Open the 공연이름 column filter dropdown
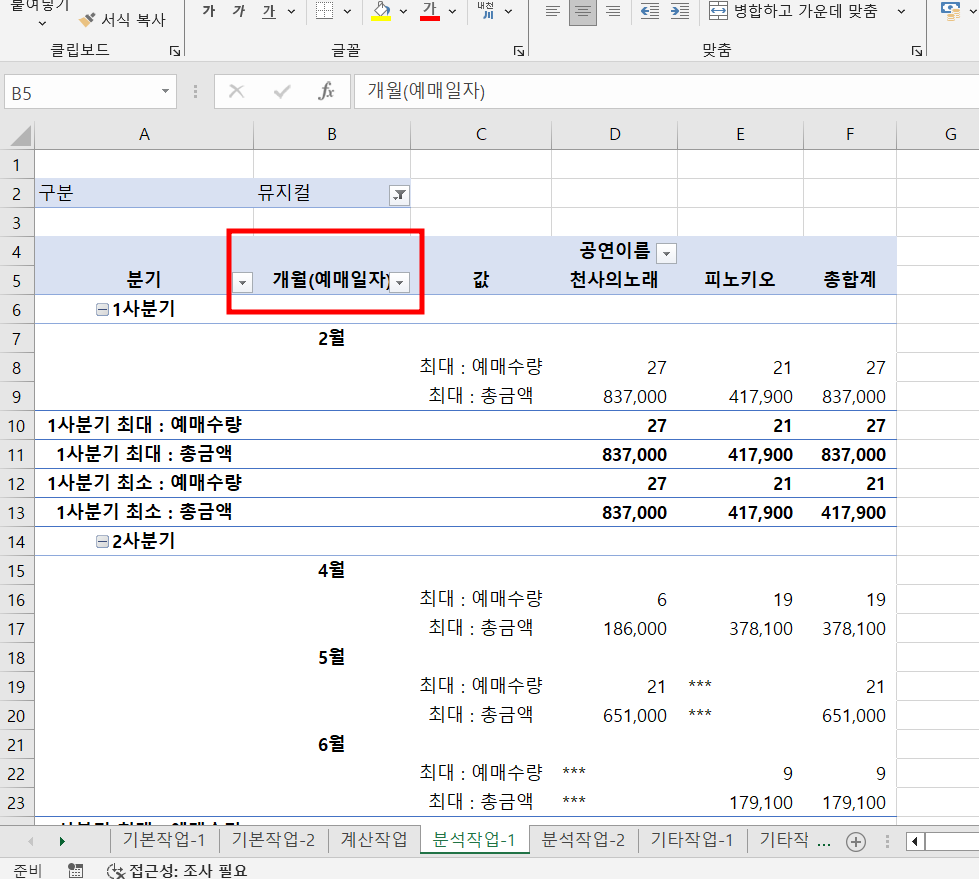Image resolution: width=979 pixels, height=879 pixels. click(x=667, y=252)
